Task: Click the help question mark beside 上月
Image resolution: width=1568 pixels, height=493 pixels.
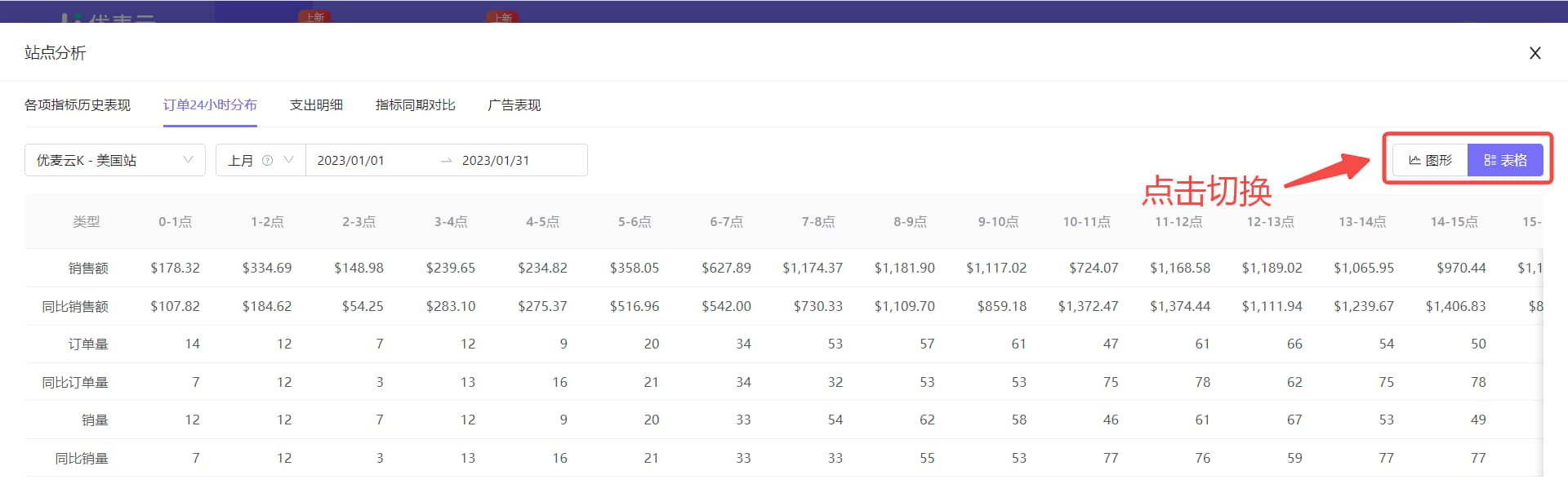Action: tap(267, 161)
